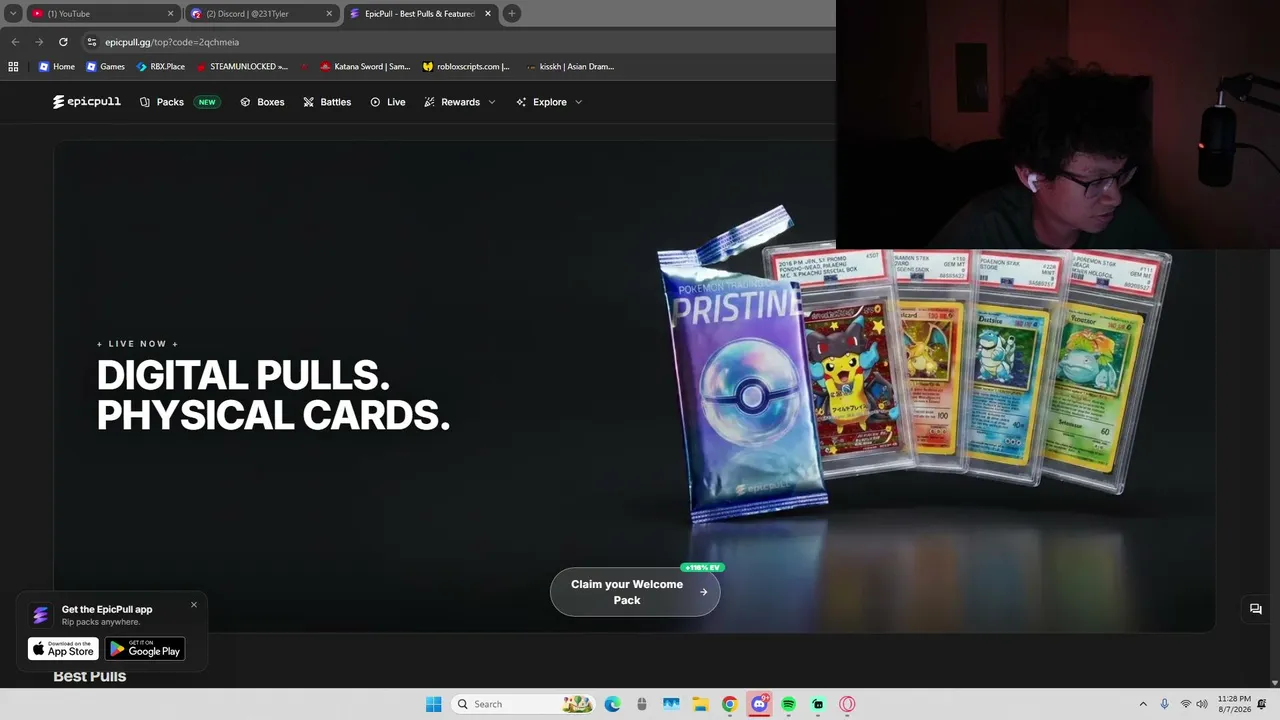Image resolution: width=1280 pixels, height=720 pixels.
Task: Close the Discord browser tab
Action: 328,14
